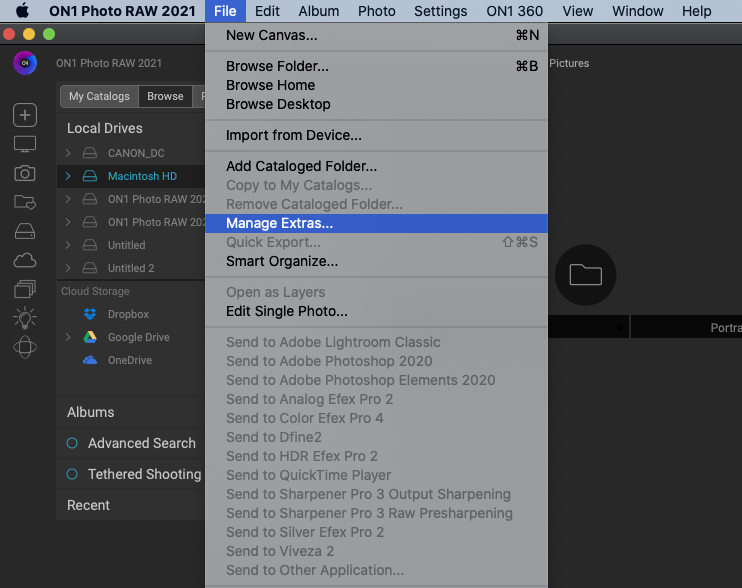
Task: Open the Recent section header
Action: (131, 505)
